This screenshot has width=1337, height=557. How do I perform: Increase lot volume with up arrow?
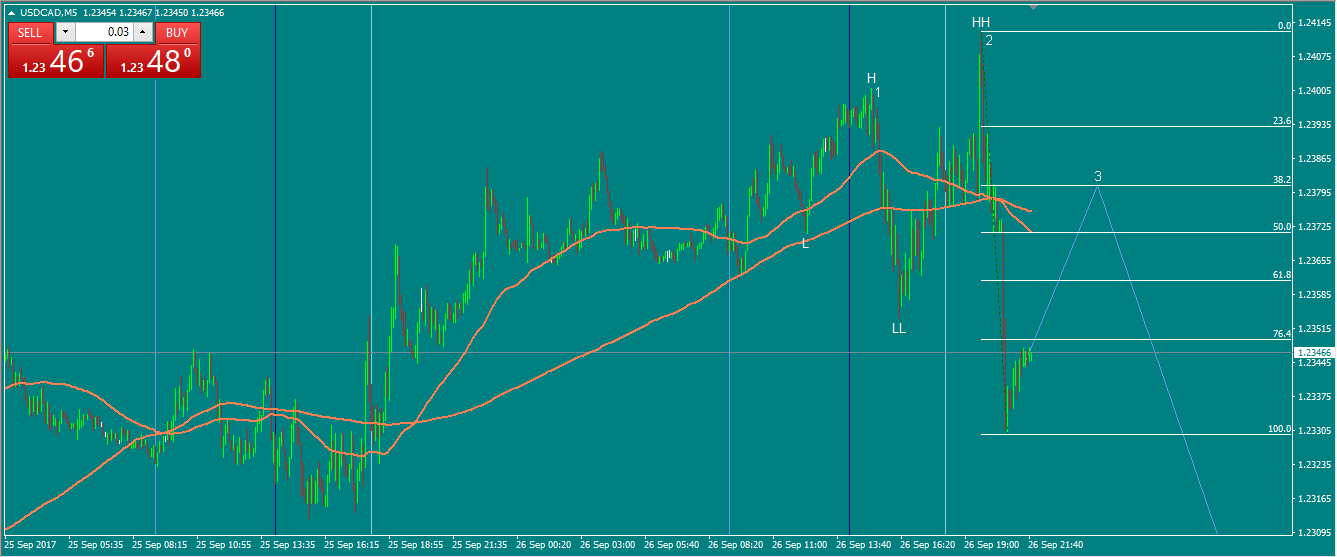(142, 32)
